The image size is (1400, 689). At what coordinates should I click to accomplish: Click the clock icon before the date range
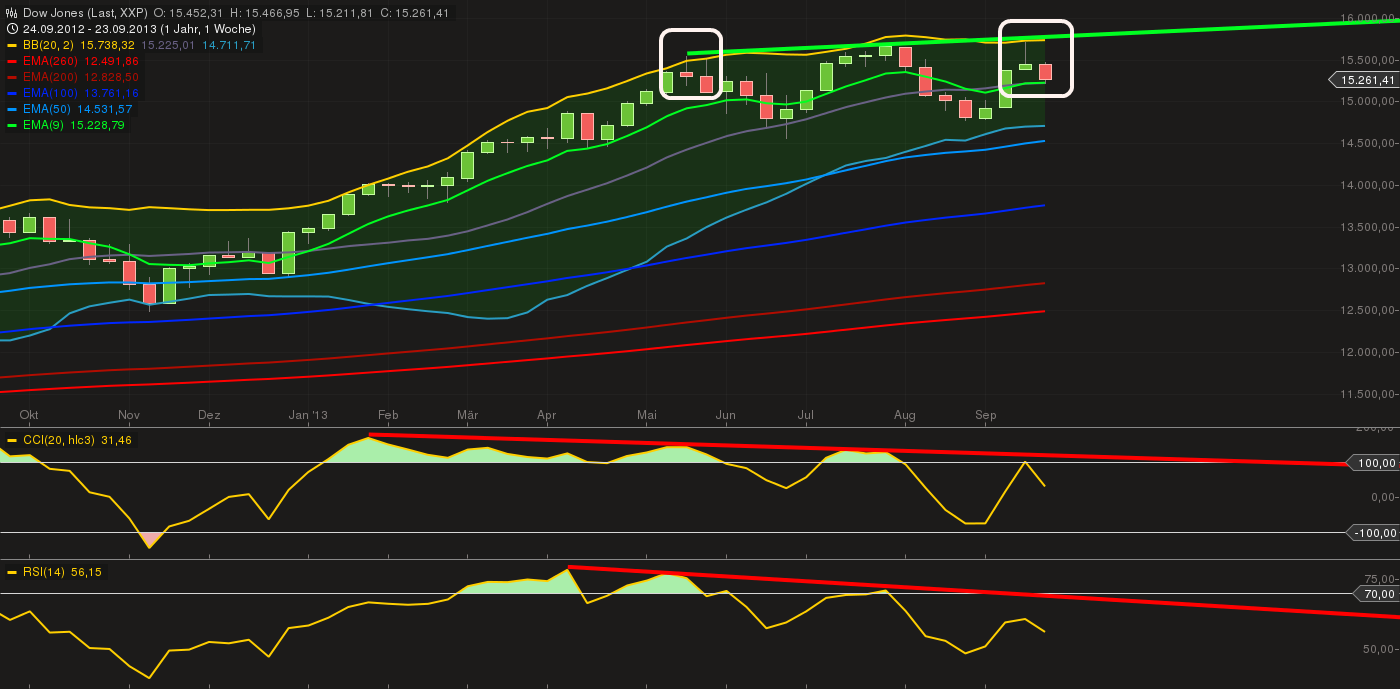12,29
